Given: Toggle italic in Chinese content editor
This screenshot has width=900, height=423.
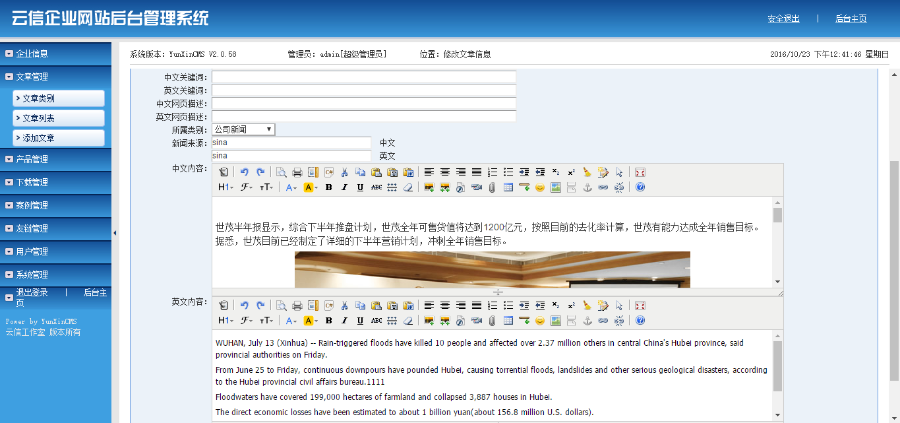Looking at the screenshot, I should tap(344, 187).
